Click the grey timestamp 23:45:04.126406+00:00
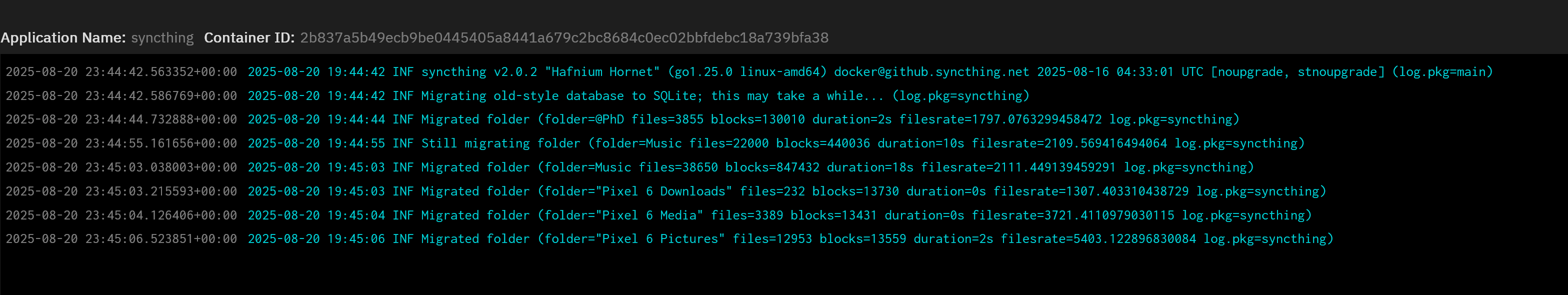 [x=121, y=215]
